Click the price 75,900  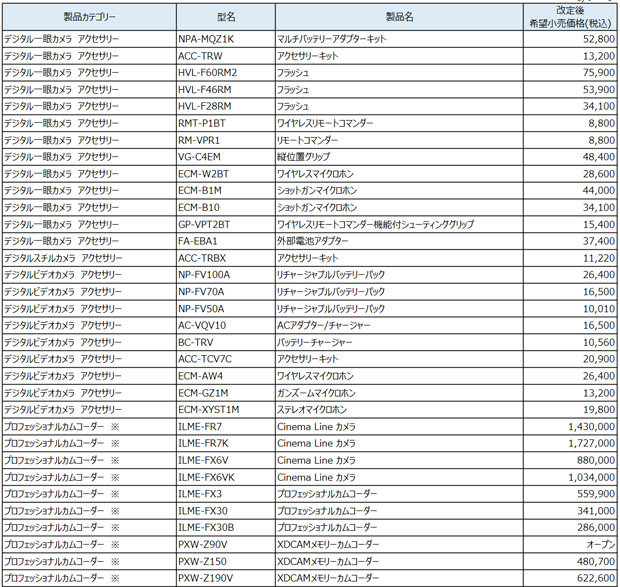click(599, 73)
